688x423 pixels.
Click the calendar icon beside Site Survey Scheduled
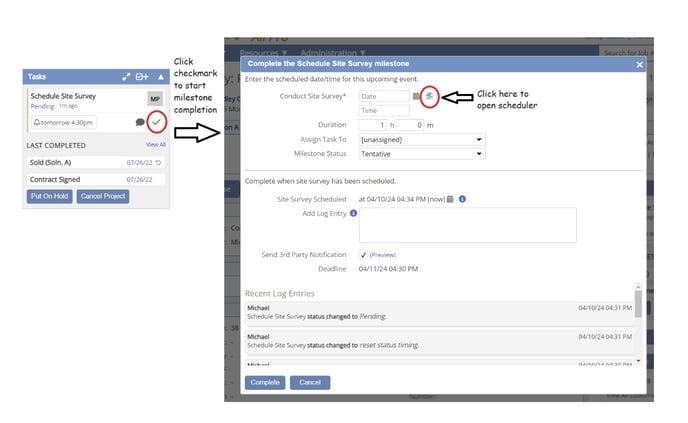click(x=450, y=199)
